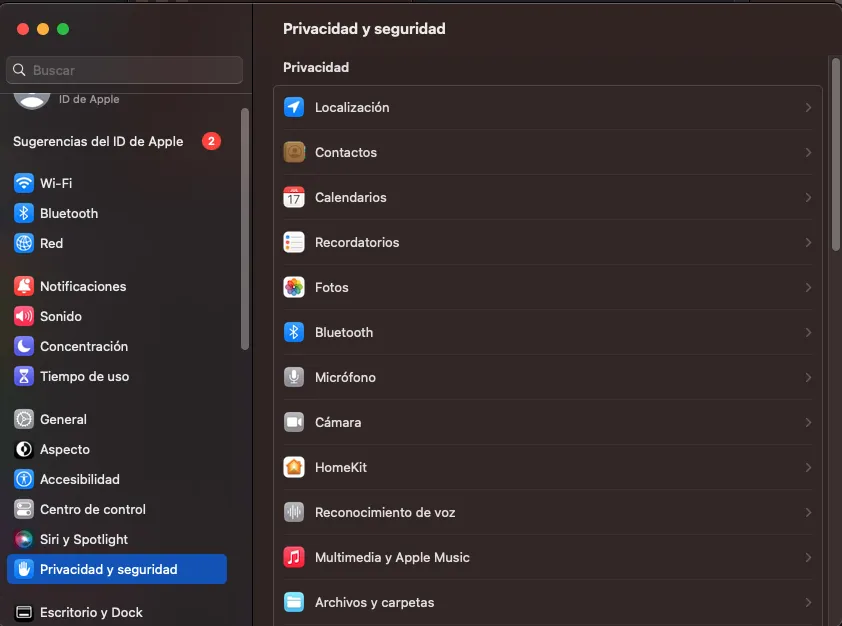Click Escritorio y Dock label
This screenshot has width=842, height=626.
91,613
